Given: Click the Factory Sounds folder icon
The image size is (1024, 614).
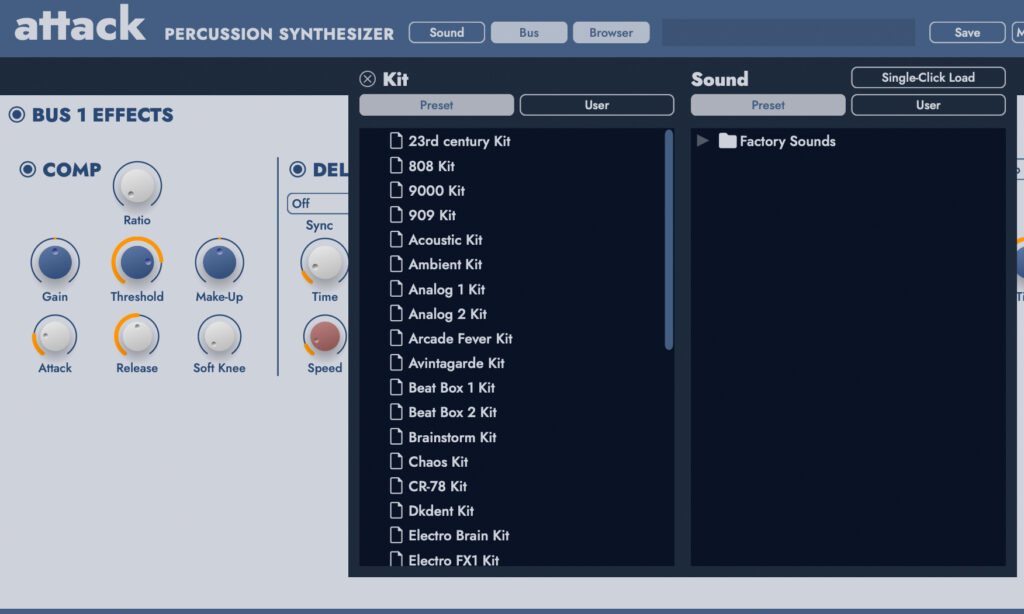Looking at the screenshot, I should [x=727, y=141].
